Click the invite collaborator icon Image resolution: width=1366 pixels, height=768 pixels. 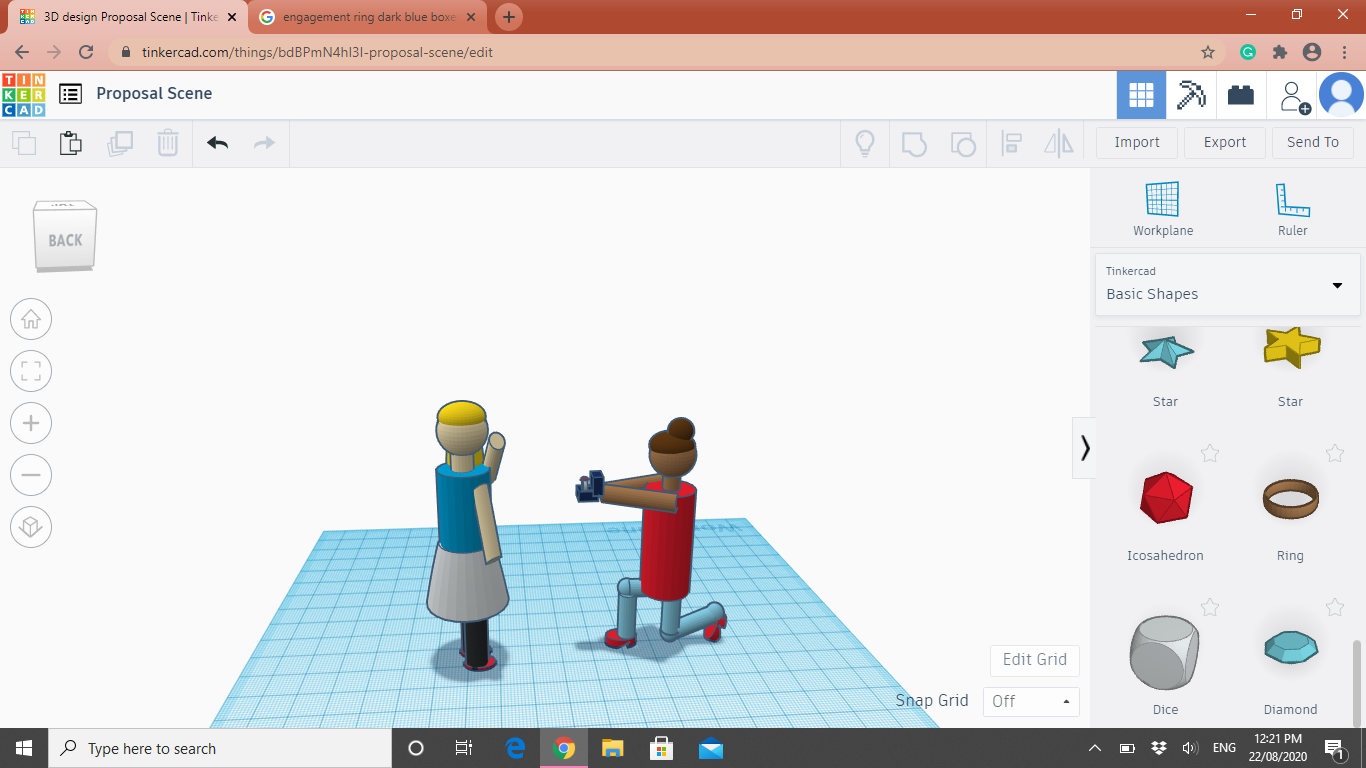1294,96
